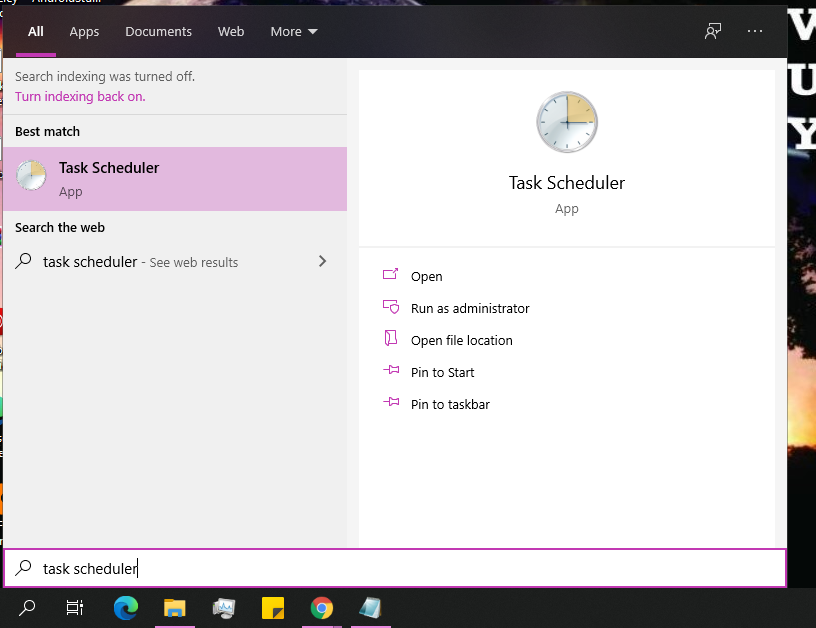Image resolution: width=816 pixels, height=628 pixels.
Task: Open the monitor chart app on taskbar
Action: [x=224, y=608]
